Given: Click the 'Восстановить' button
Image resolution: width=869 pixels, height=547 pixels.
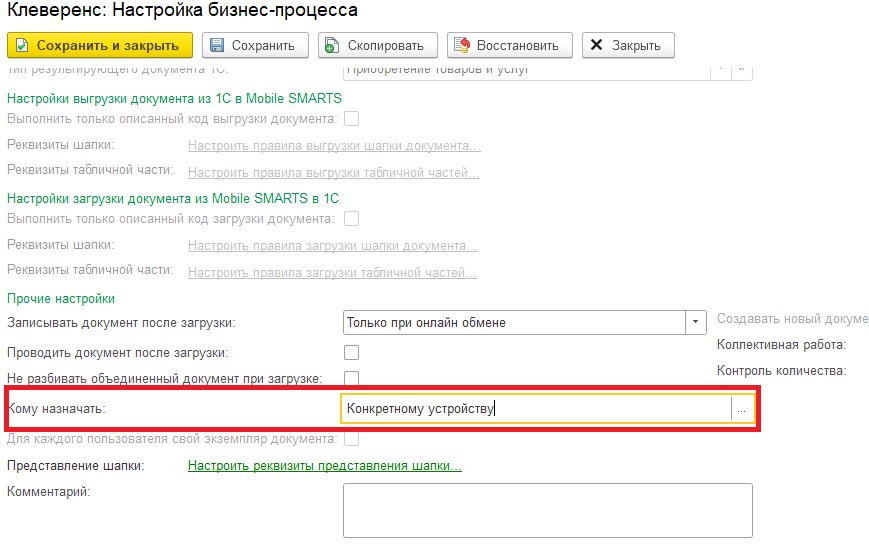Looking at the screenshot, I should point(509,45).
